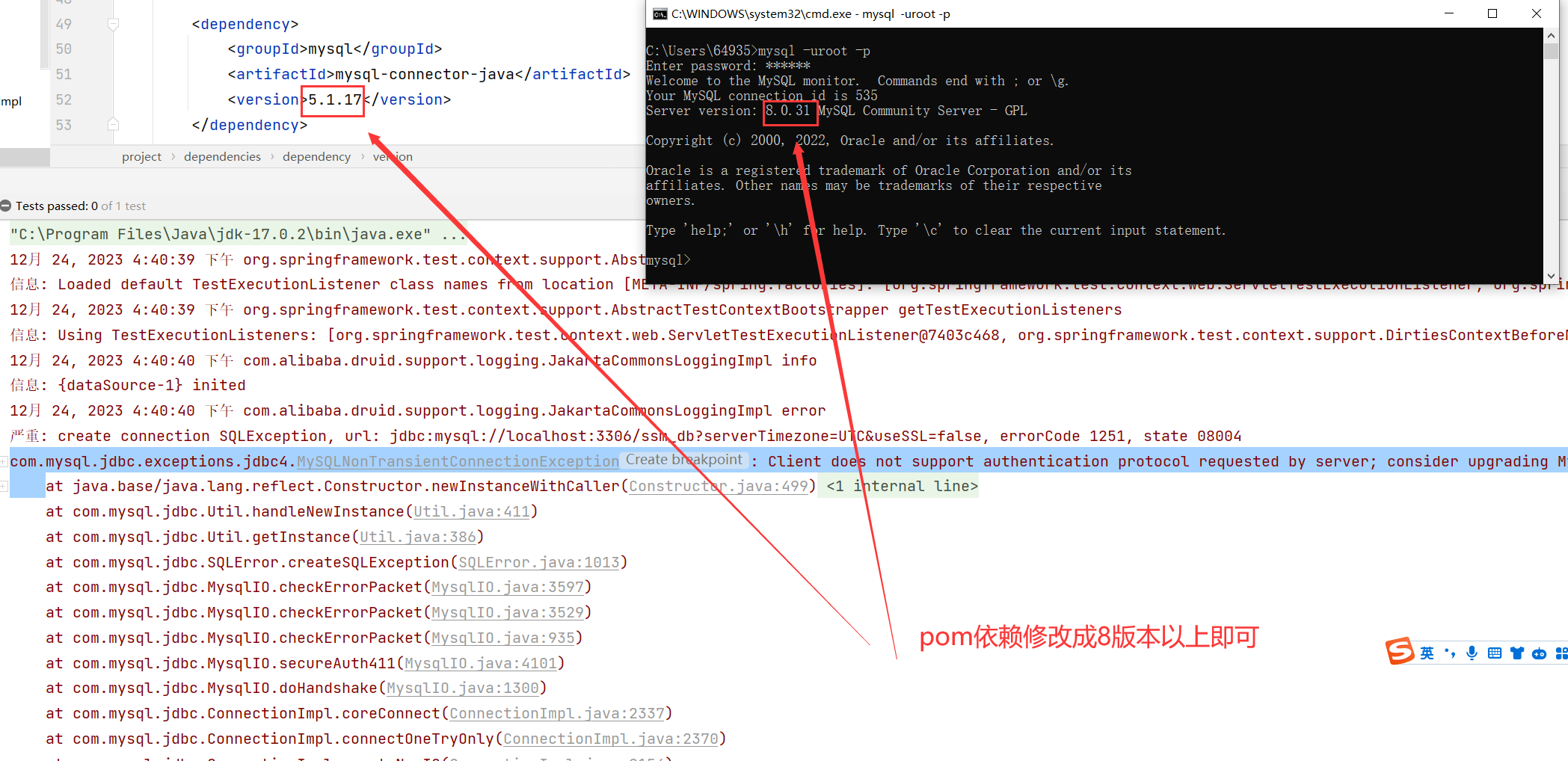This screenshot has width=1568, height=761.
Task: Click the game controller icon on Sogou toolbar
Action: 1539,652
